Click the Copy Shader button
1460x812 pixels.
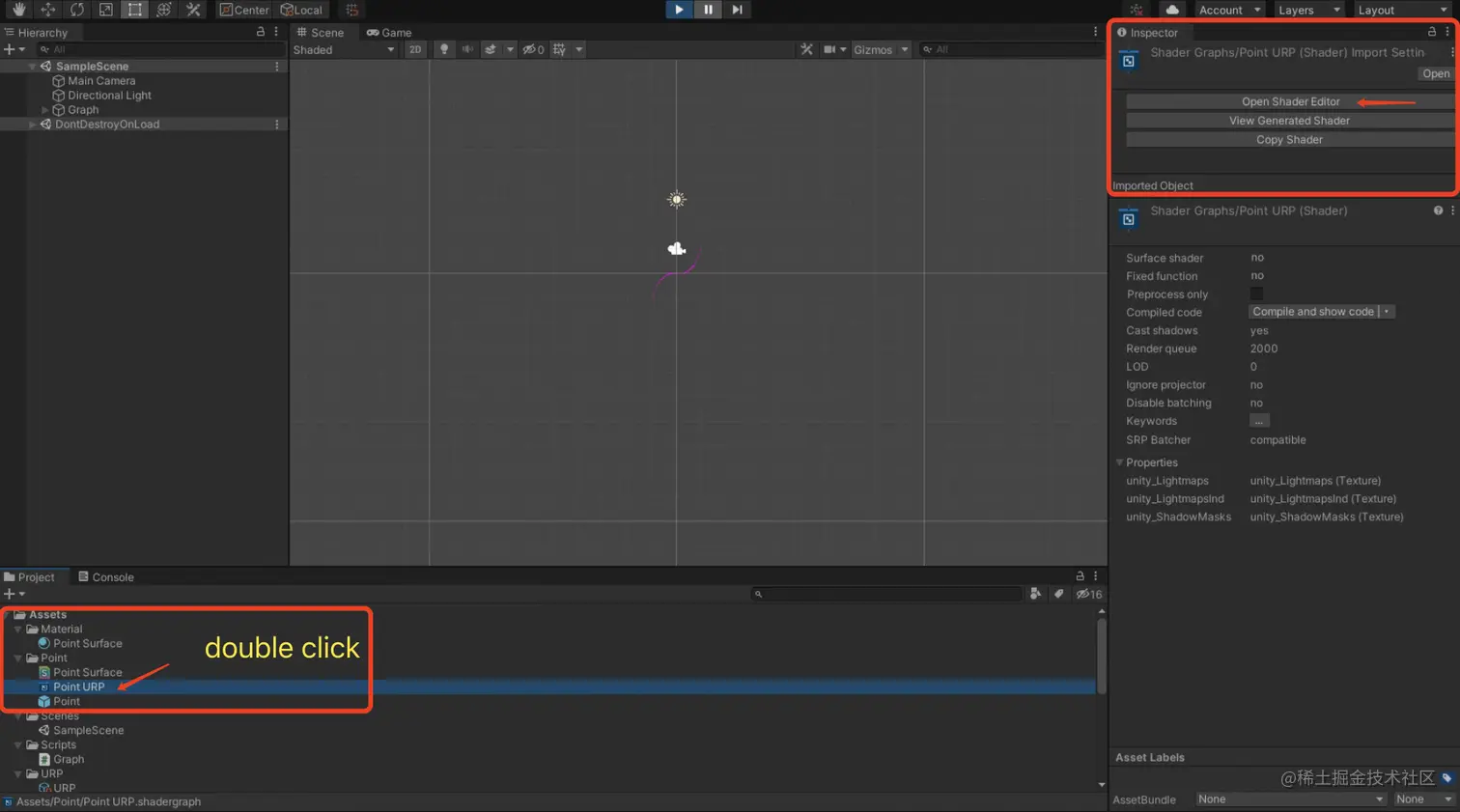1290,140
